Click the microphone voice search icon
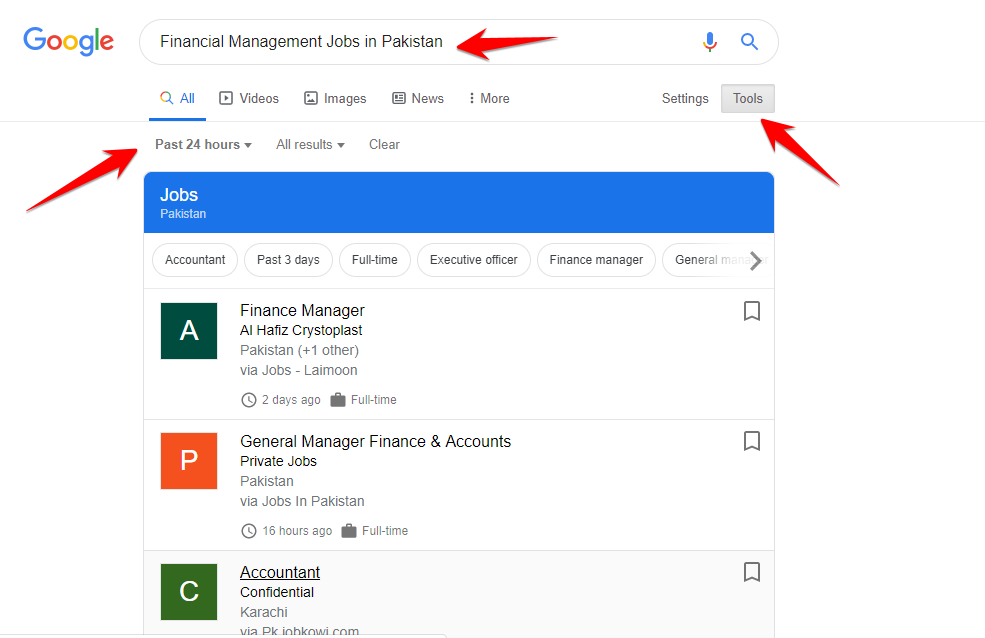This screenshot has height=638, width=985. pyautogui.click(x=710, y=42)
